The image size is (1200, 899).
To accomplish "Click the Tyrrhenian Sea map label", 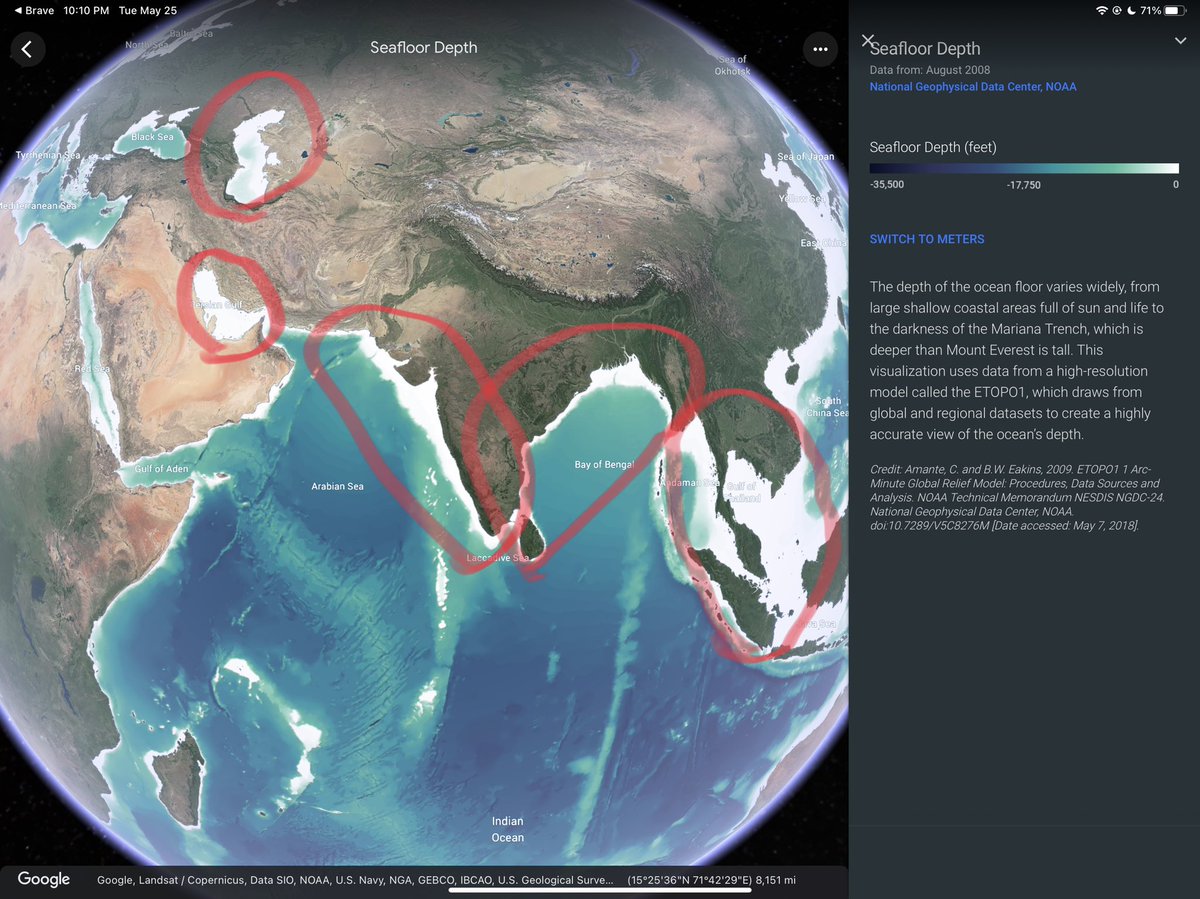I will [x=48, y=155].
